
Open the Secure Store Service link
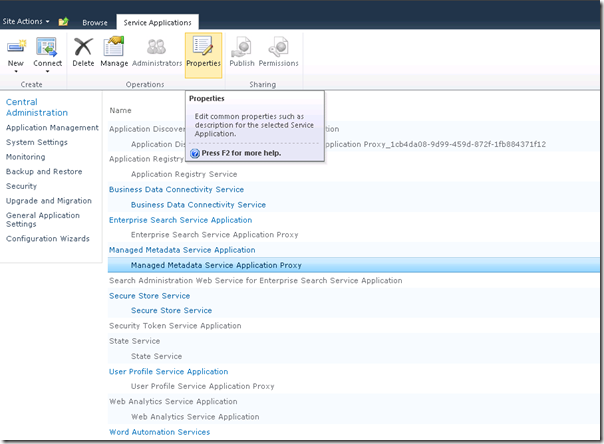coord(149,296)
